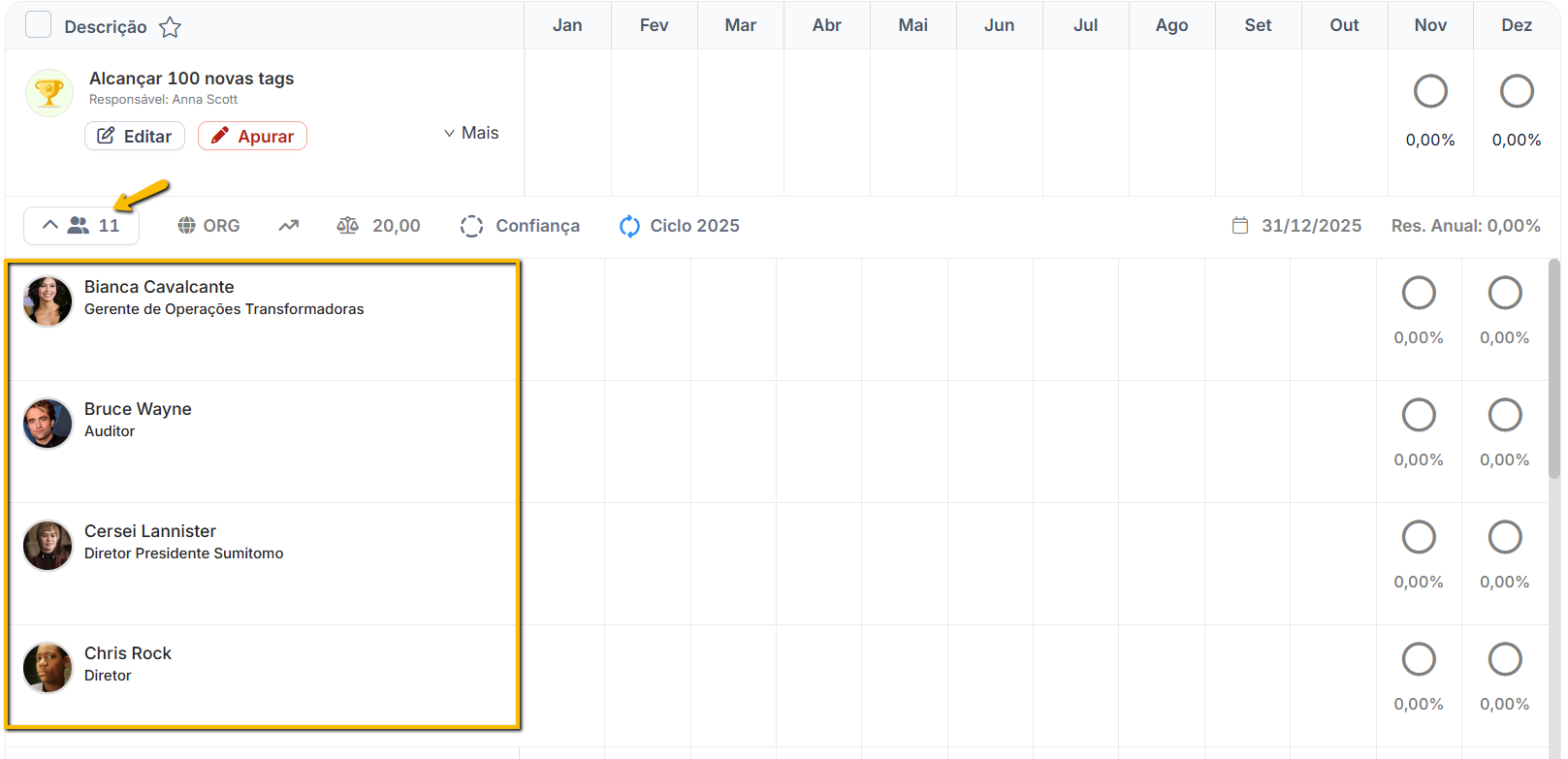This screenshot has width=1568, height=759.
Task: Click the vertical scrollbar of the list
Action: coord(1553,368)
